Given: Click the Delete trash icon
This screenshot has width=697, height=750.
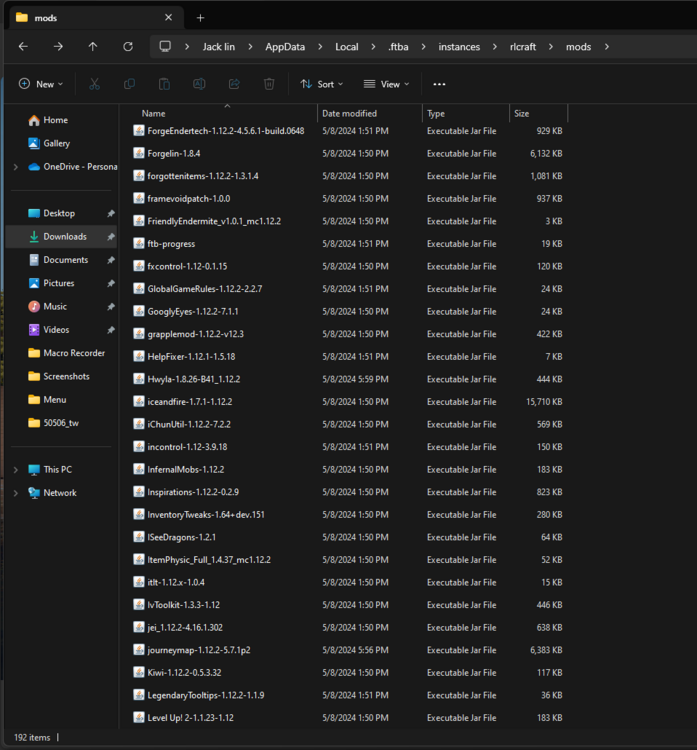Looking at the screenshot, I should click(269, 84).
